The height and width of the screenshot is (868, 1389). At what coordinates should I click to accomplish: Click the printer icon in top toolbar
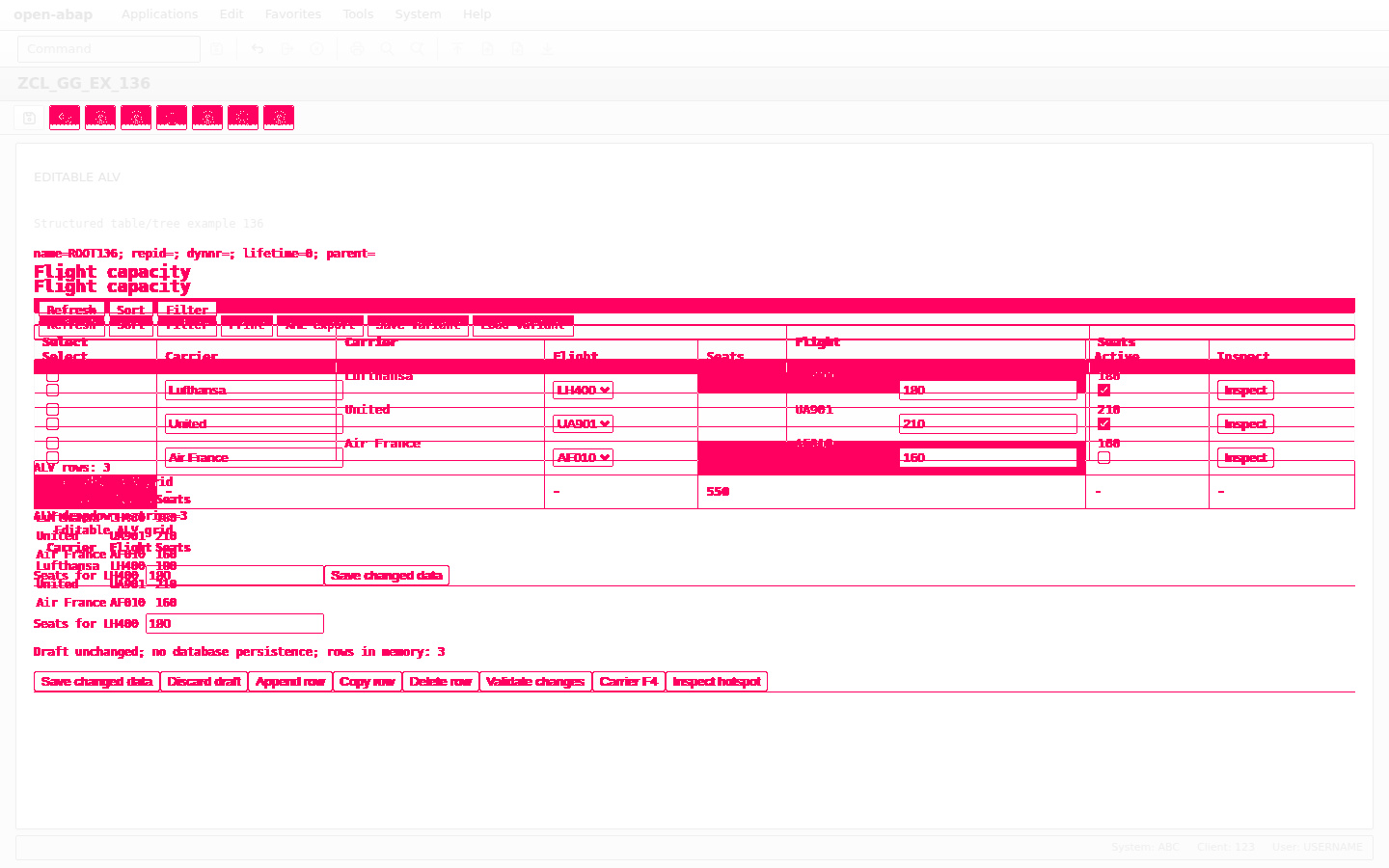[358, 49]
